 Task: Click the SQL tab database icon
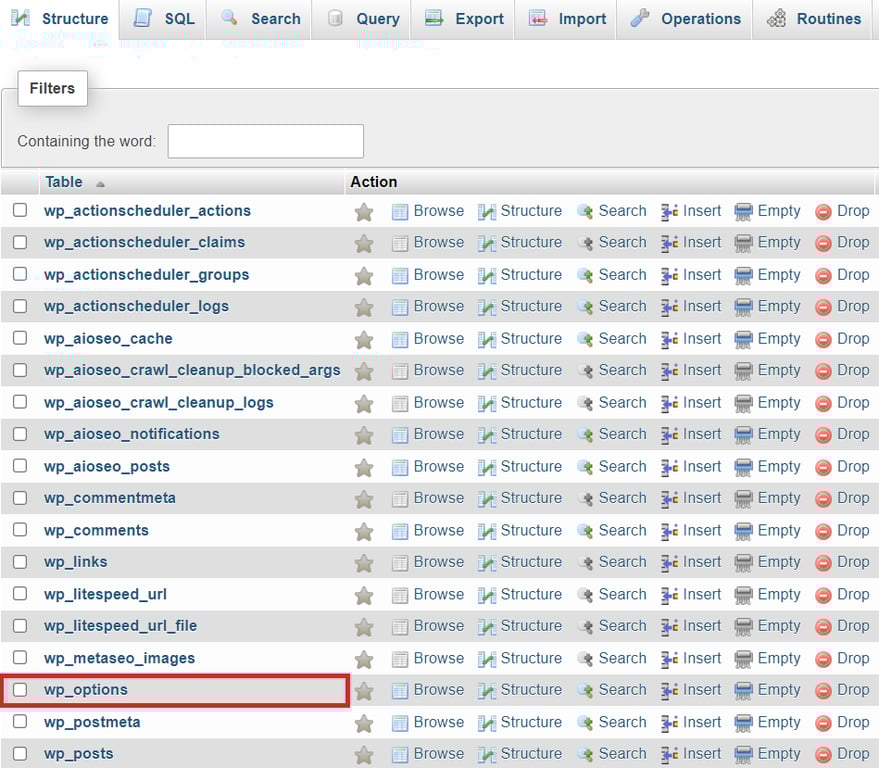point(145,17)
